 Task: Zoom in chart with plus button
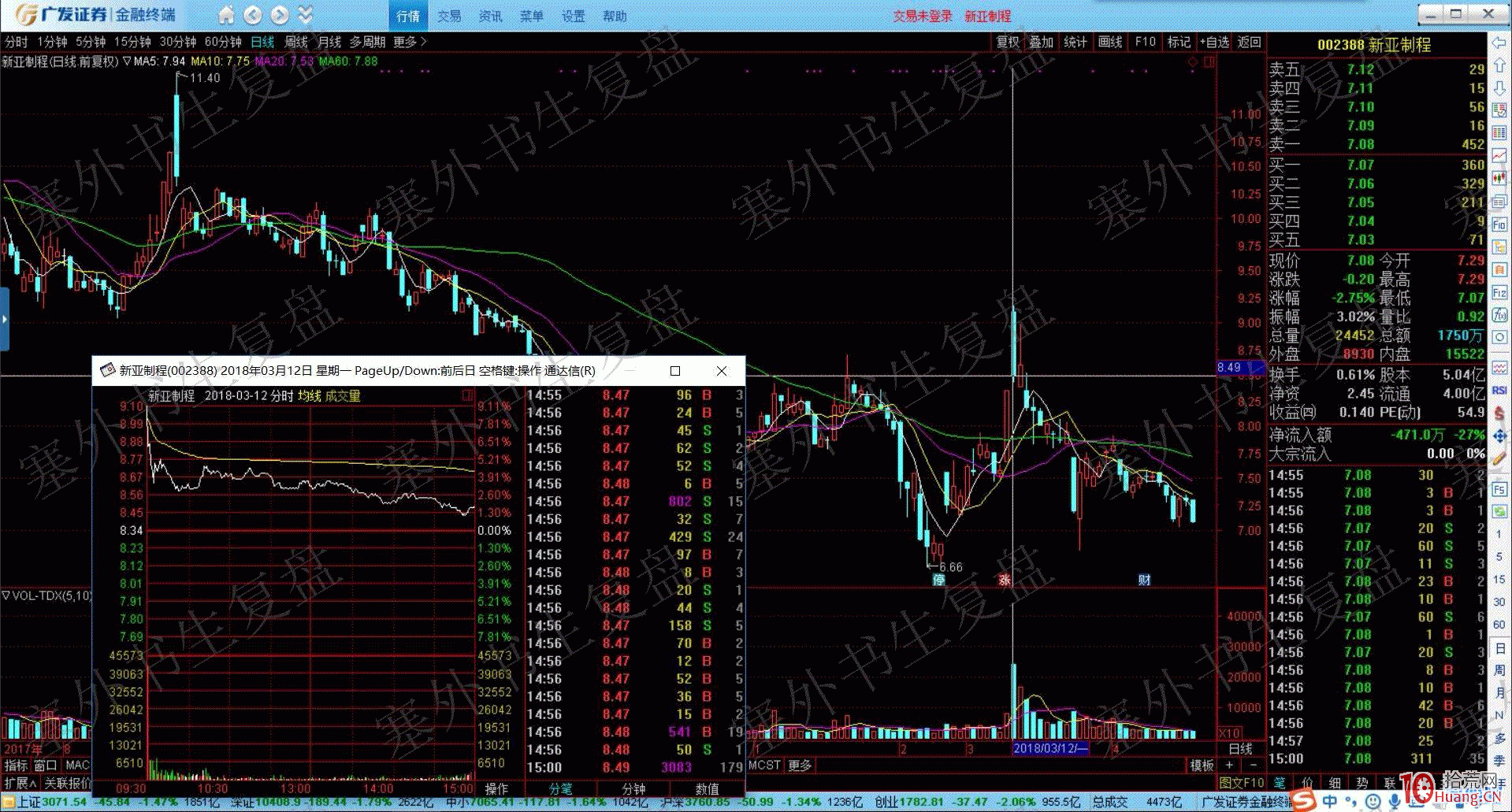click(1229, 765)
